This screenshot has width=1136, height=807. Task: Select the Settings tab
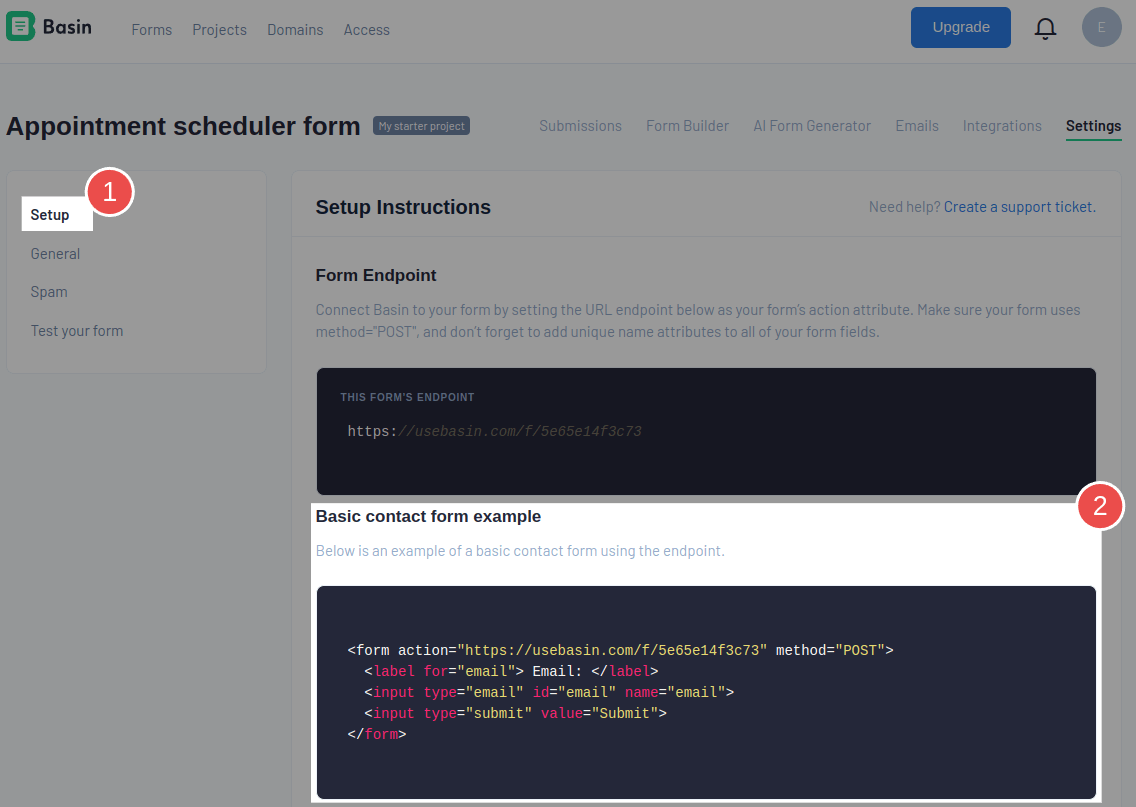pyautogui.click(x=1093, y=125)
